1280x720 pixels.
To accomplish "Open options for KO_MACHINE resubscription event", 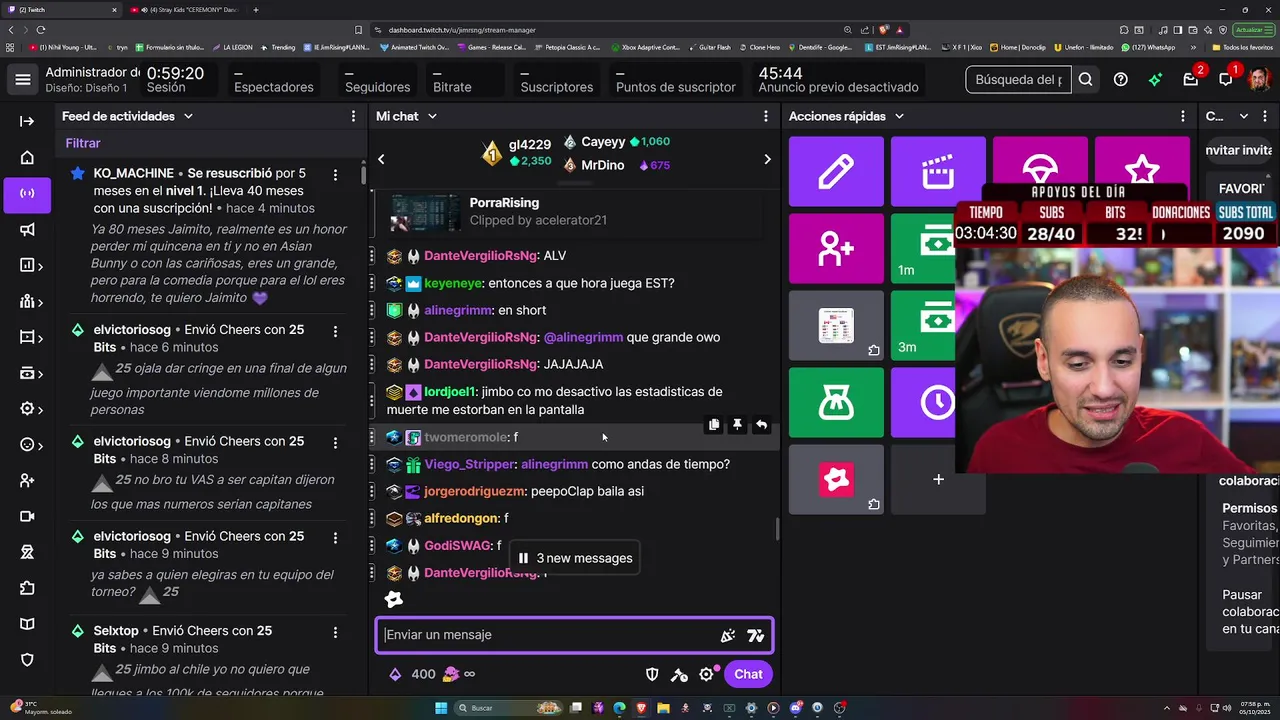I will [x=335, y=174].
